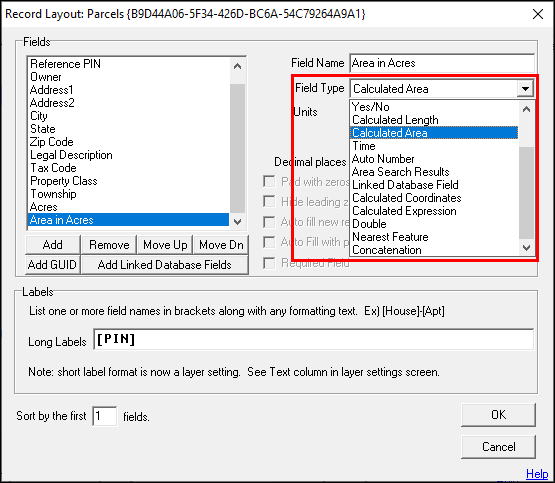Open the Field Type dropdown arrow

[525, 88]
